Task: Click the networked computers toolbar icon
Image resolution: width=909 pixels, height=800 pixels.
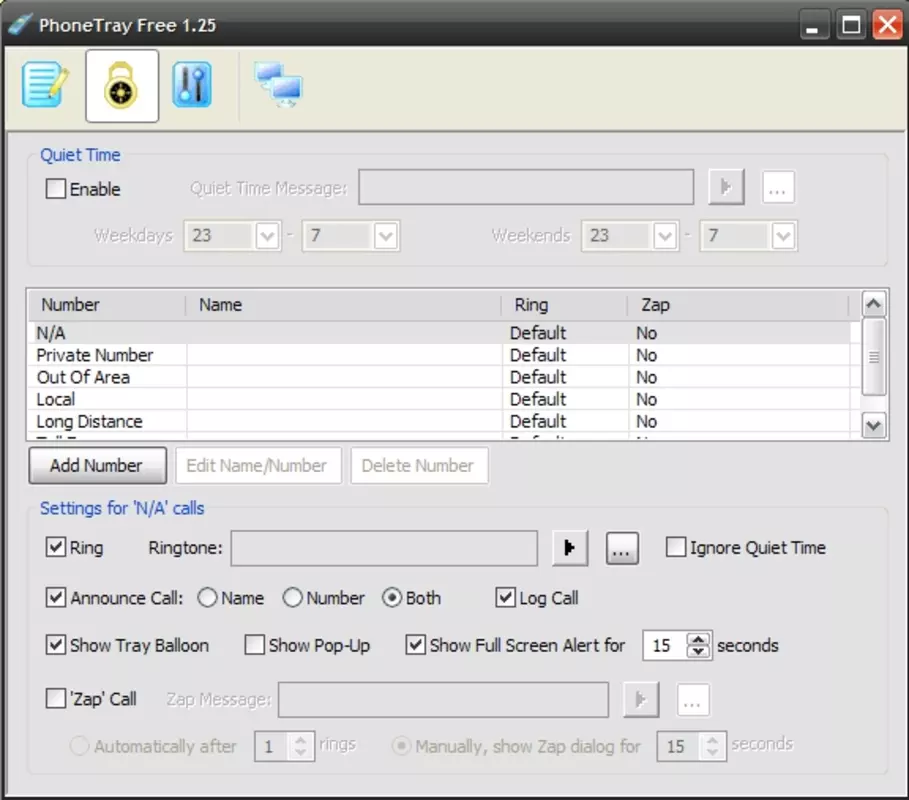Action: tap(278, 85)
